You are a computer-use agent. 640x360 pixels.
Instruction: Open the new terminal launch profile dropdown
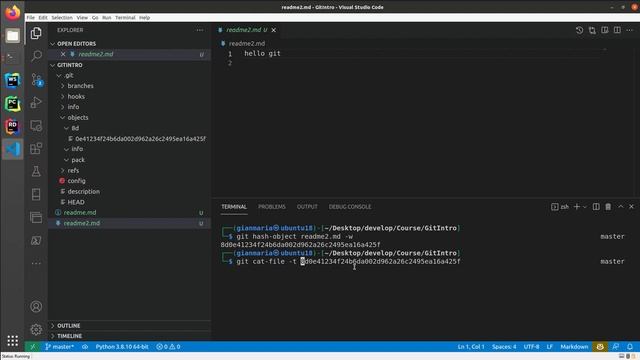tap(584, 207)
